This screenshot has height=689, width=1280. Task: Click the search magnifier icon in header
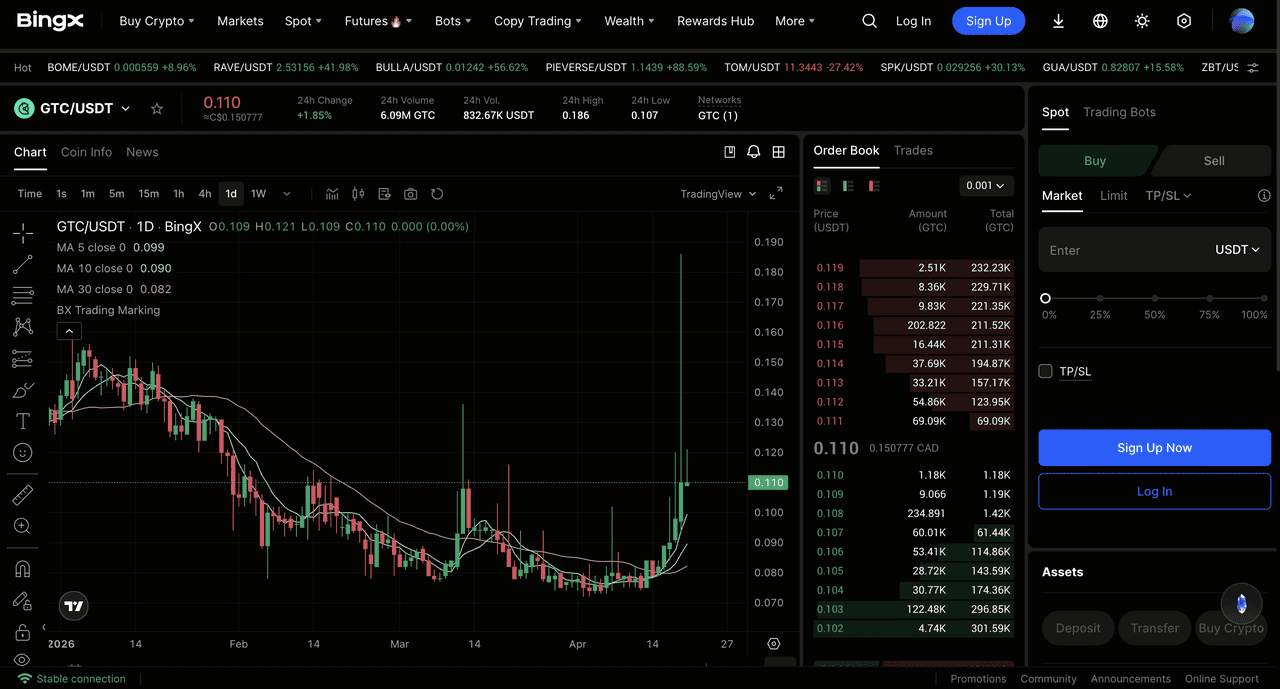[x=869, y=21]
